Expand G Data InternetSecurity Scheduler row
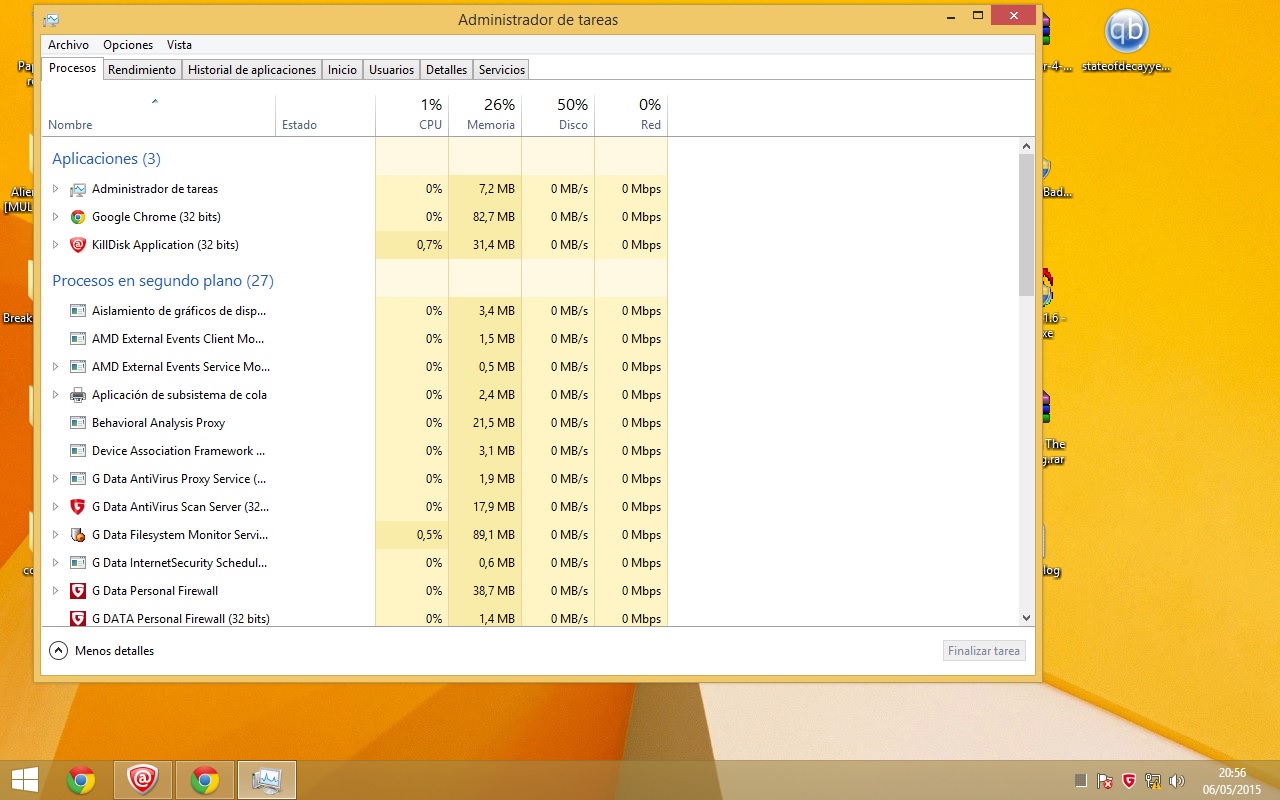Viewport: 1280px width, 800px height. [56, 563]
